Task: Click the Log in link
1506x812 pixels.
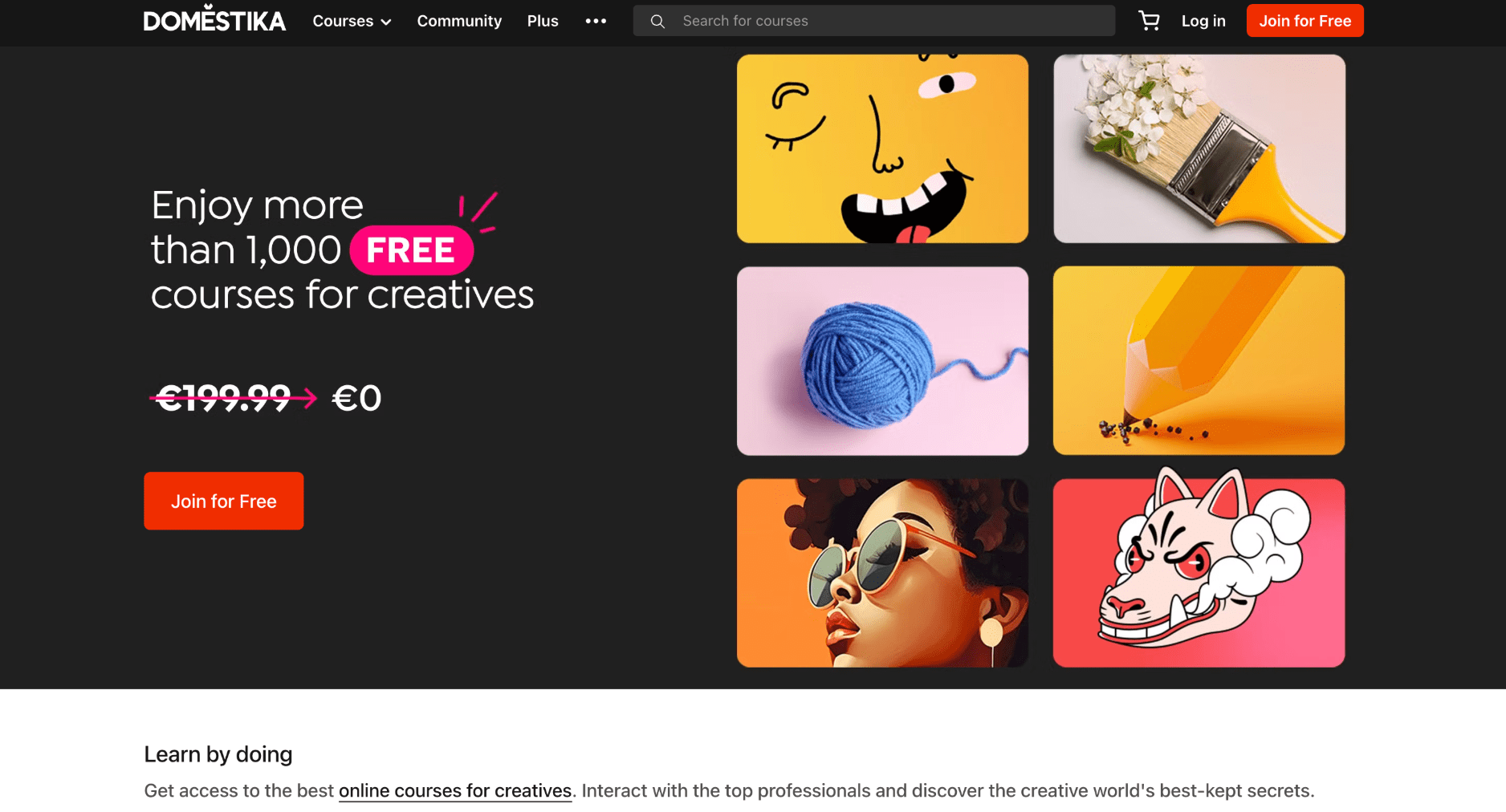Action: click(1203, 21)
